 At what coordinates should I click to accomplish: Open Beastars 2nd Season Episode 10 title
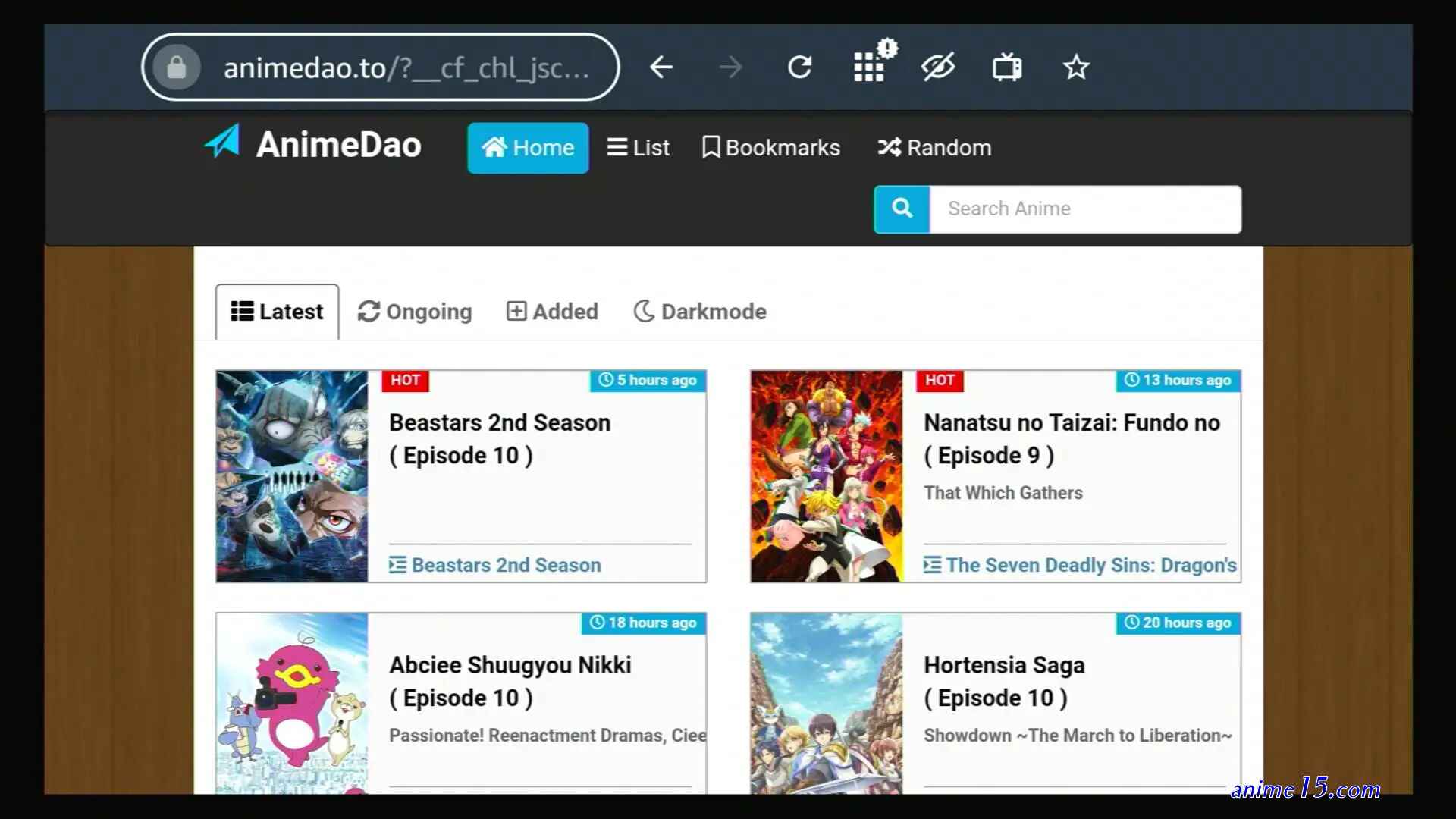point(500,439)
